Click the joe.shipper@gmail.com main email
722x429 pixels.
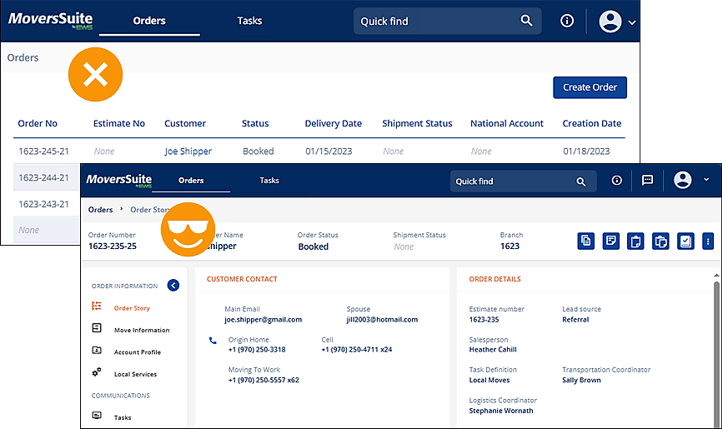pyautogui.click(x=263, y=319)
